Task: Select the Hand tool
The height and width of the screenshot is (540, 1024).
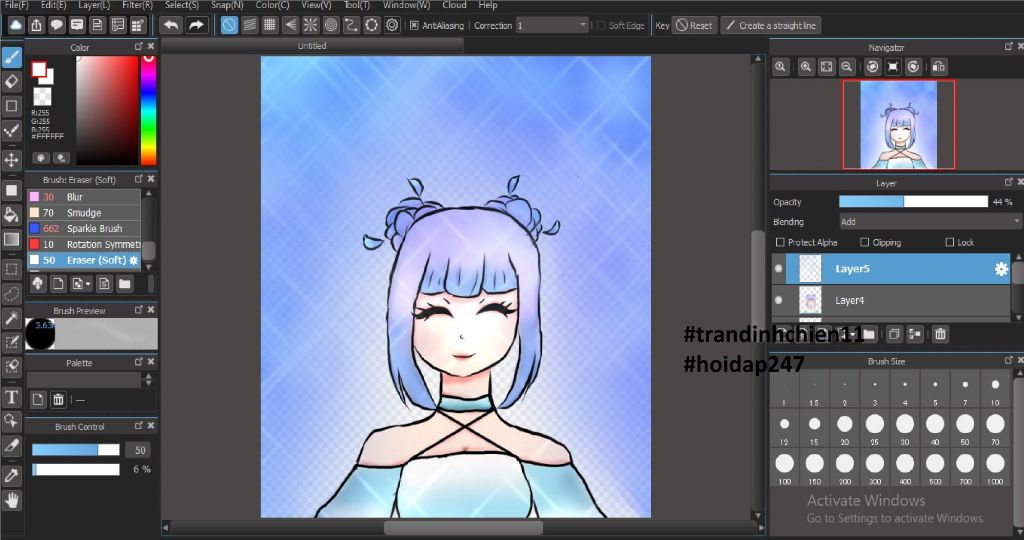Action: pos(12,500)
